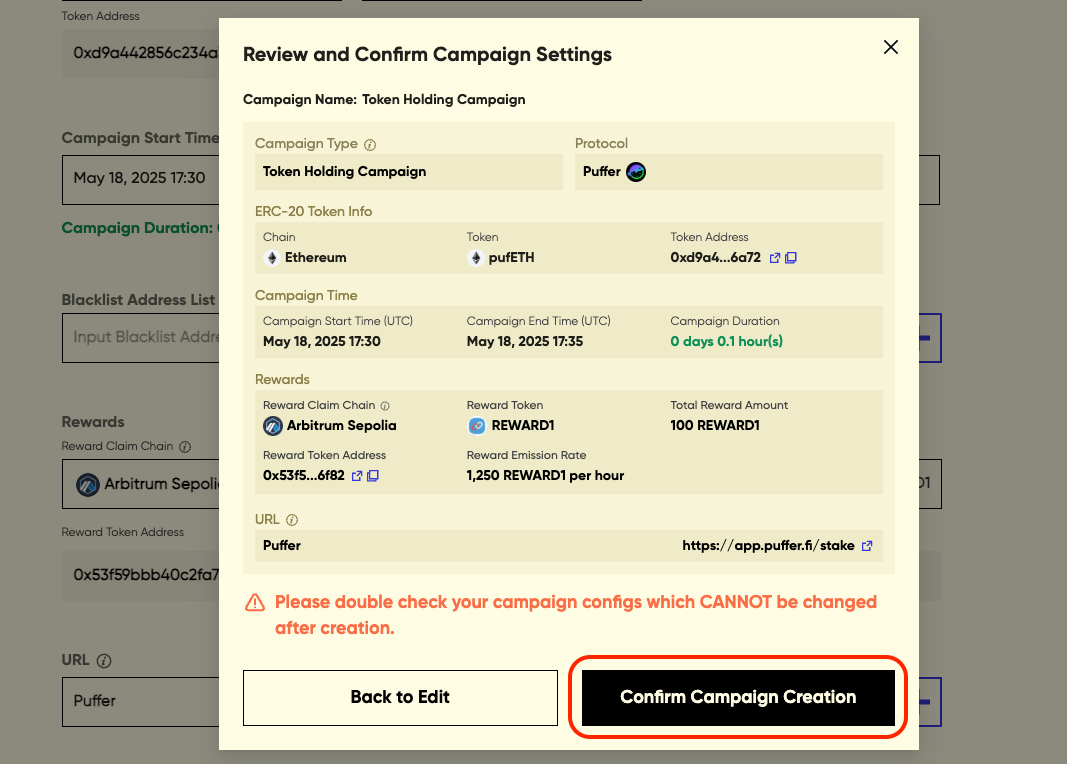
Task: Click info icon beside background URL label
Action: pyautogui.click(x=104, y=661)
